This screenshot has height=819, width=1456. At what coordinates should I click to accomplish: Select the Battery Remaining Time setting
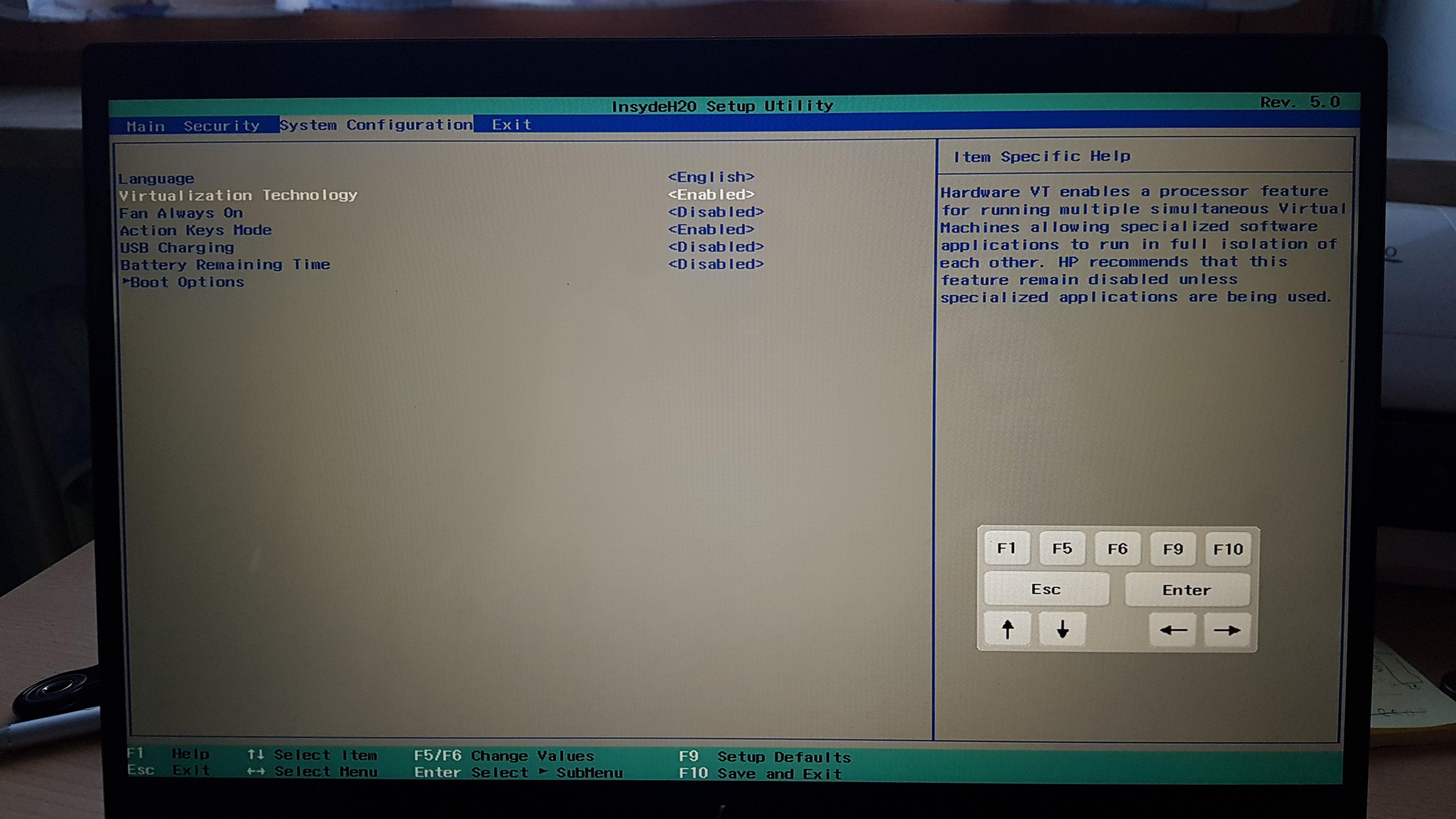coord(225,265)
